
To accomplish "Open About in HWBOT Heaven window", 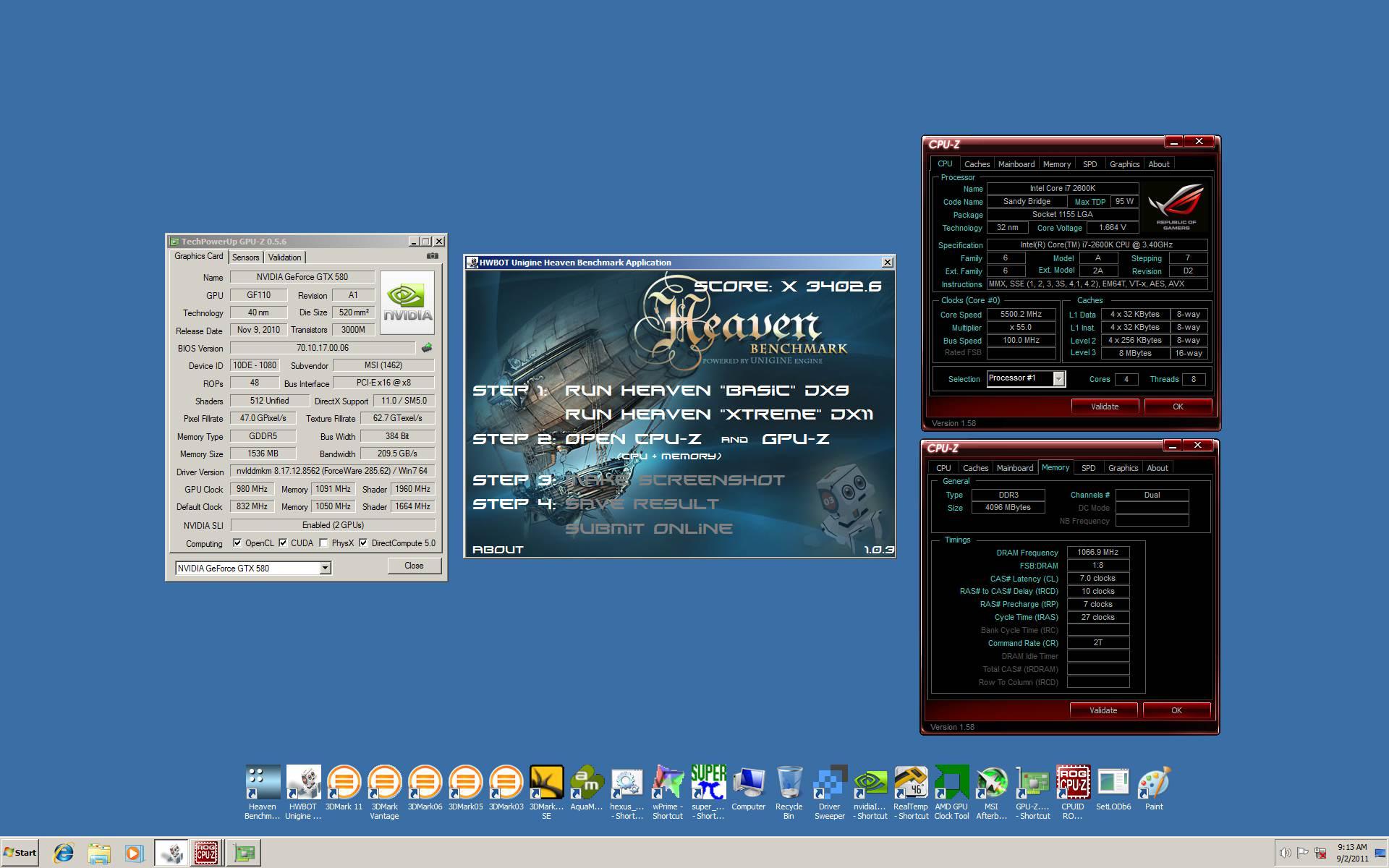I will 497,550.
